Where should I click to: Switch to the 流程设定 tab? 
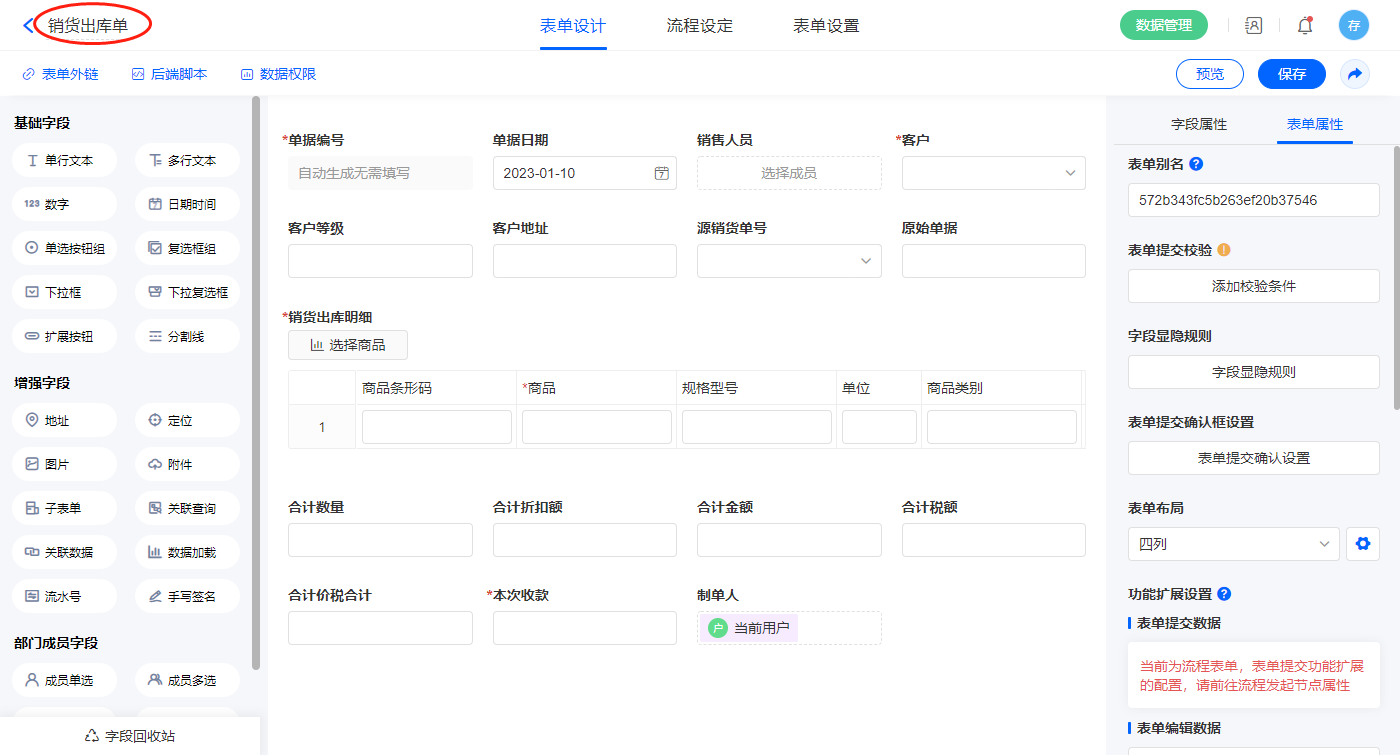(x=699, y=26)
